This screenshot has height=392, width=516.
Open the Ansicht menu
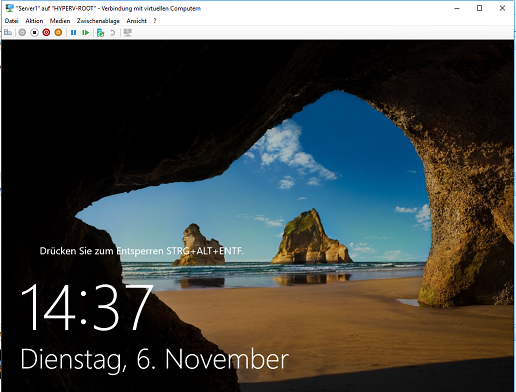[x=136, y=21]
